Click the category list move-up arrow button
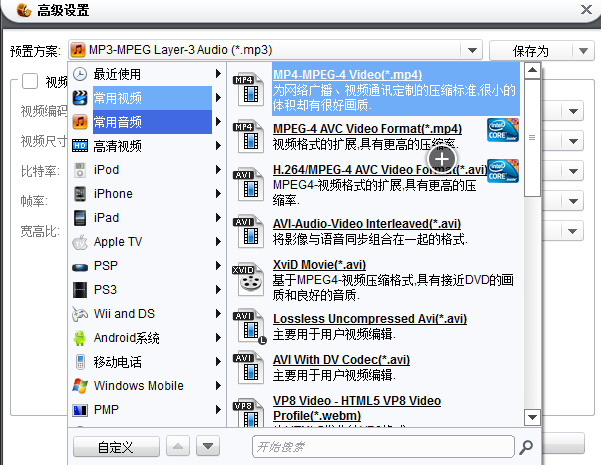The image size is (601, 465). point(178,446)
